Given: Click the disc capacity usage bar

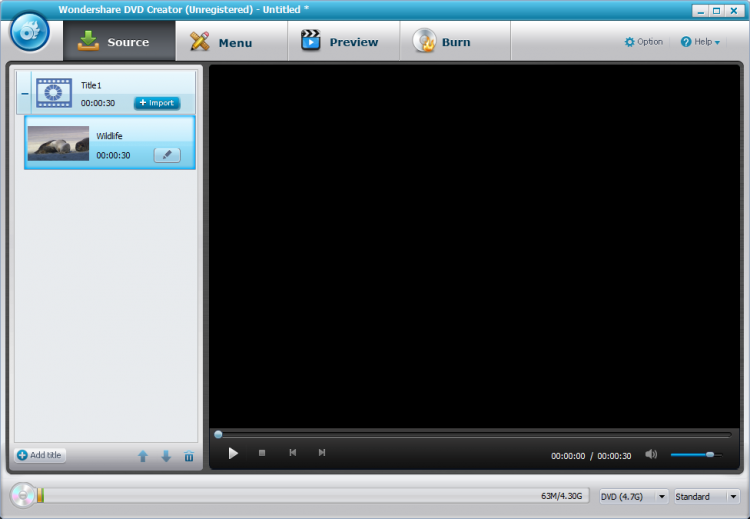Looking at the screenshot, I should pyautogui.click(x=313, y=496).
